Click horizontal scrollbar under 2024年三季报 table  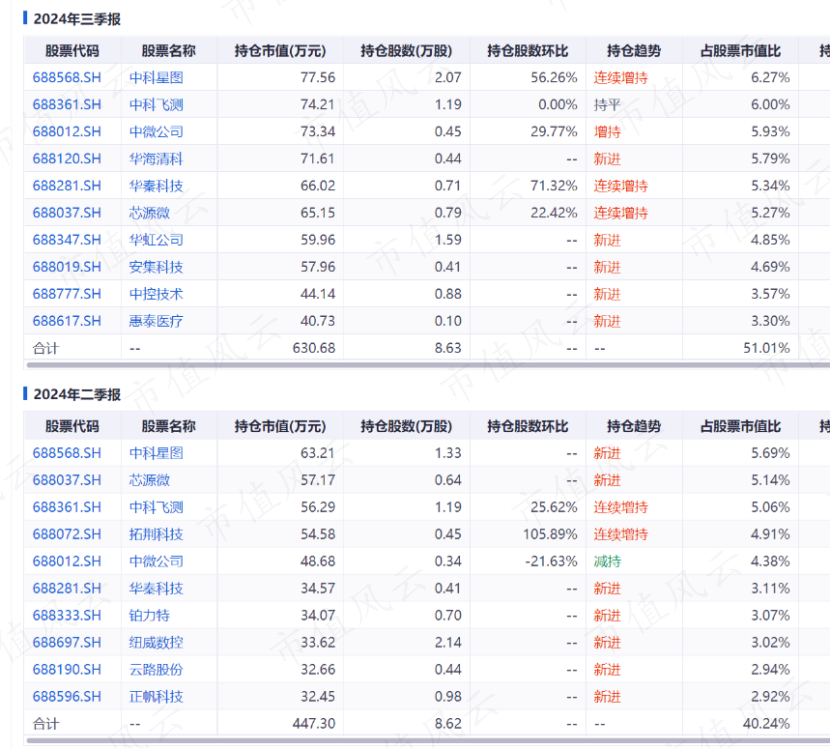(x=428, y=365)
